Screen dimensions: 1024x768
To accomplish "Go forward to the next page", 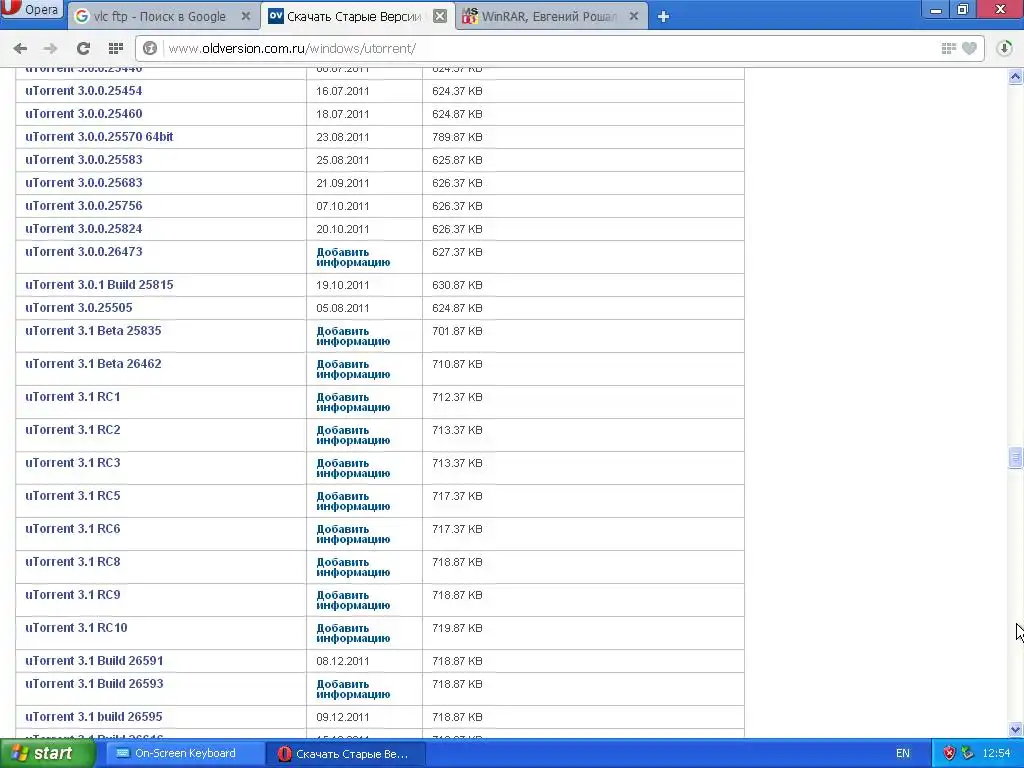I will pos(50,48).
